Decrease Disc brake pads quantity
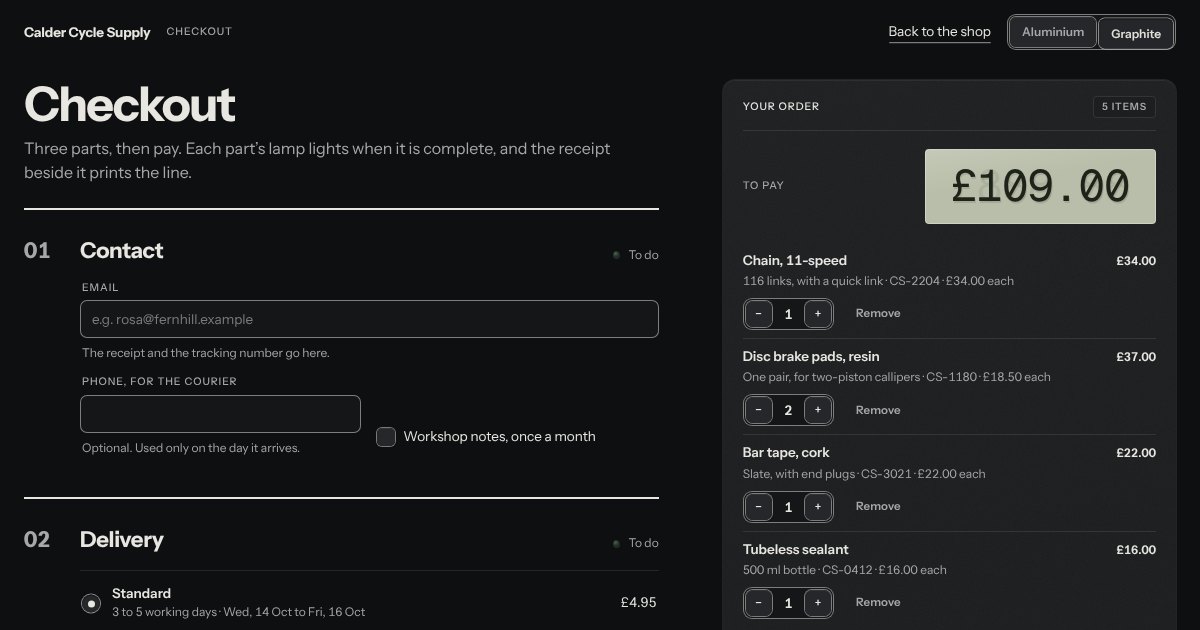 tap(758, 410)
